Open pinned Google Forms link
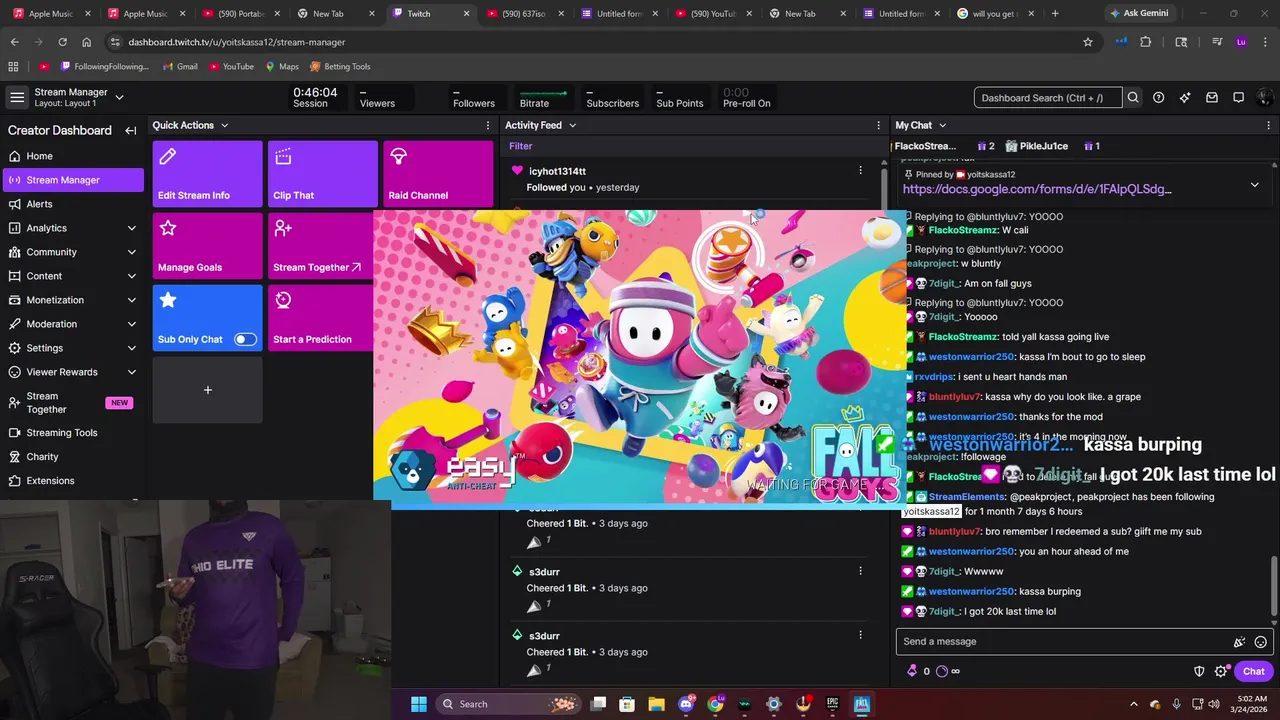This screenshot has height=720, width=1280. point(1037,189)
